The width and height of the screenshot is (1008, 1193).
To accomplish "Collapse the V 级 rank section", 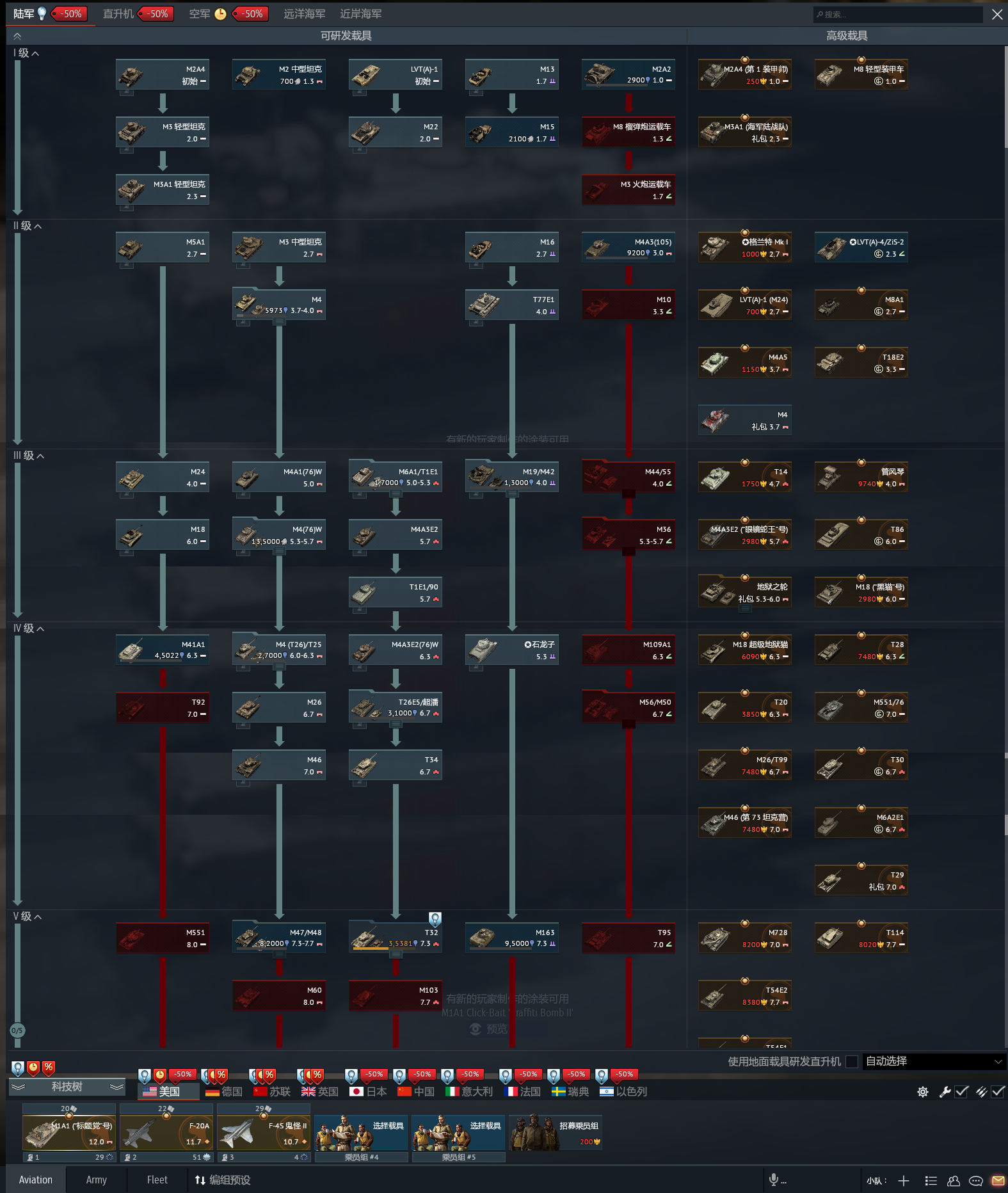I will [28, 917].
